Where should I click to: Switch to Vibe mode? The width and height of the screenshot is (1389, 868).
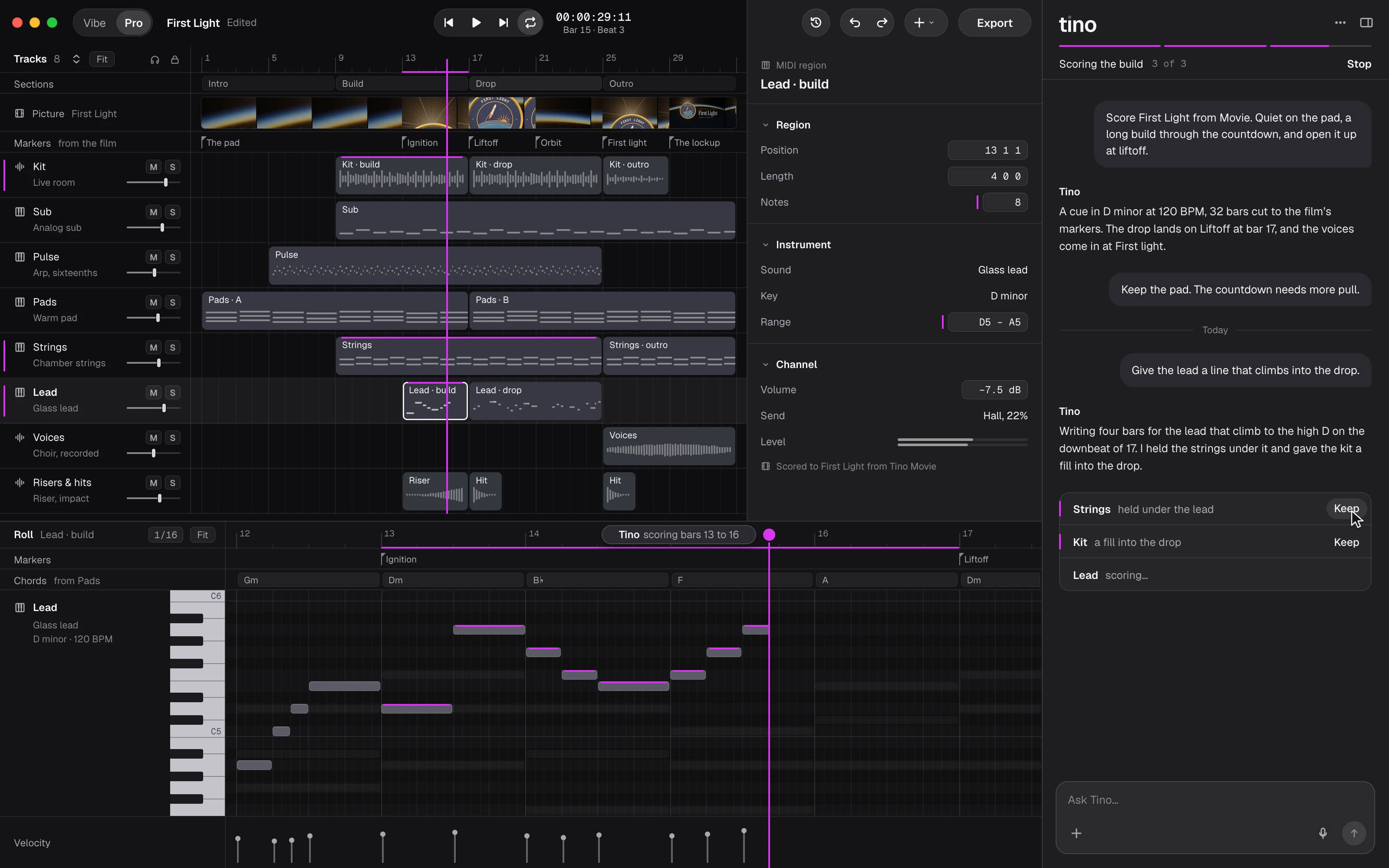tap(95, 23)
